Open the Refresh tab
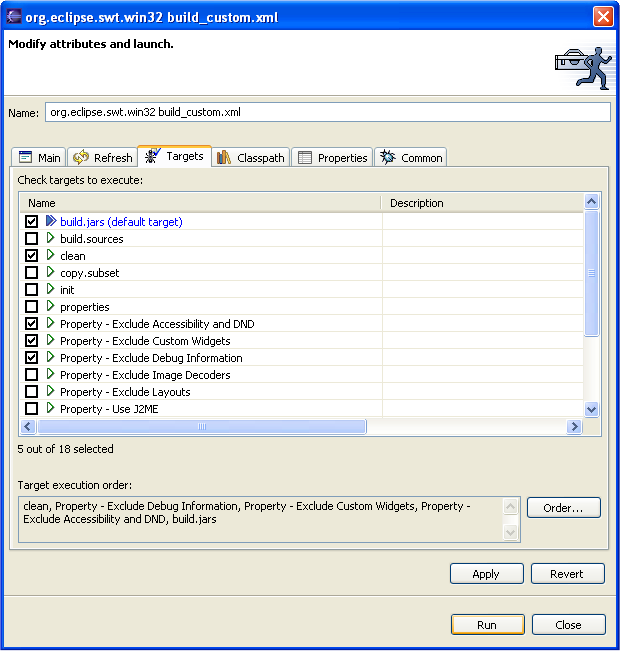The height and width of the screenshot is (651, 620). (103, 157)
